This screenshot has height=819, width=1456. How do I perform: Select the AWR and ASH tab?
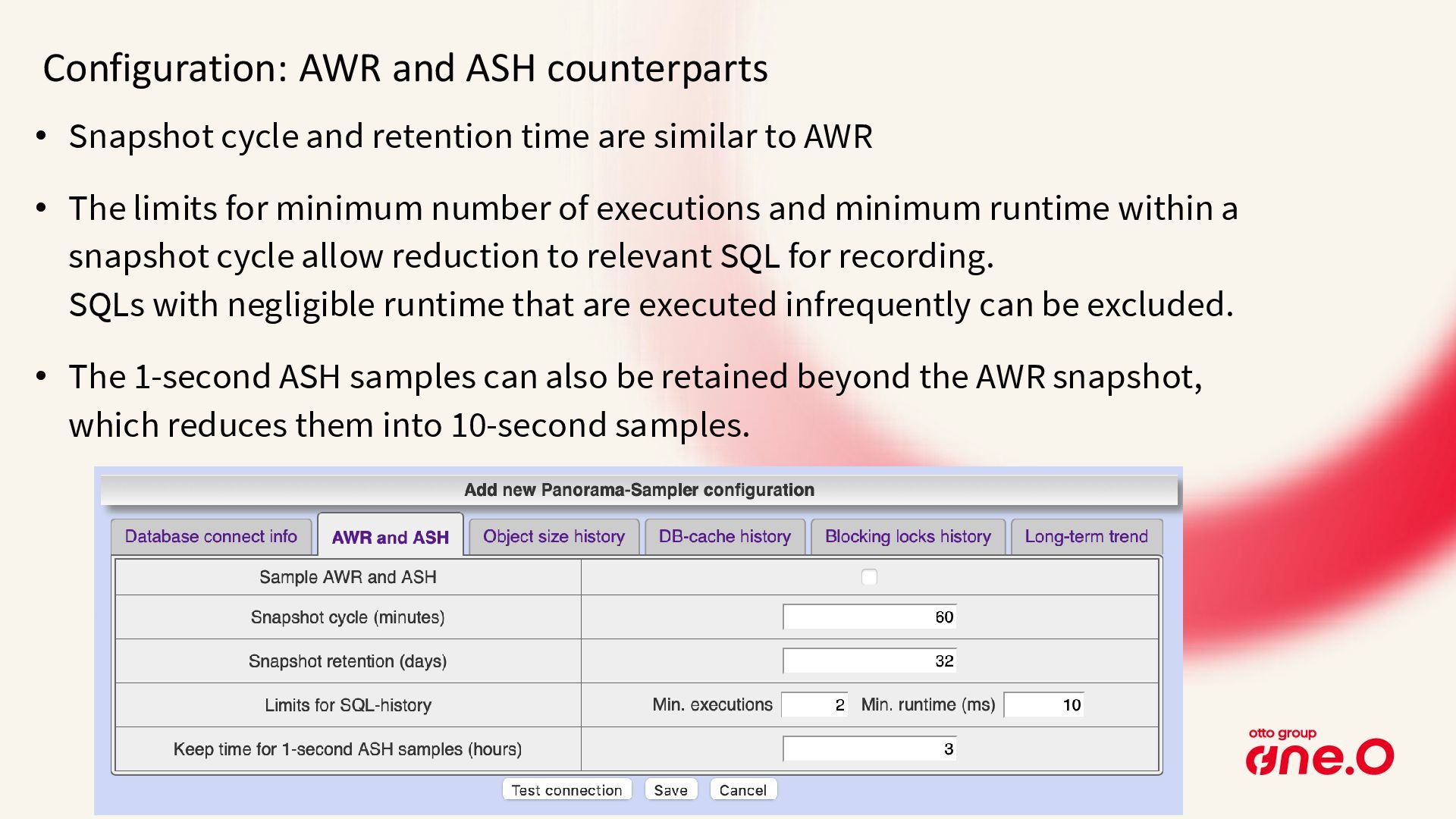pyautogui.click(x=390, y=538)
